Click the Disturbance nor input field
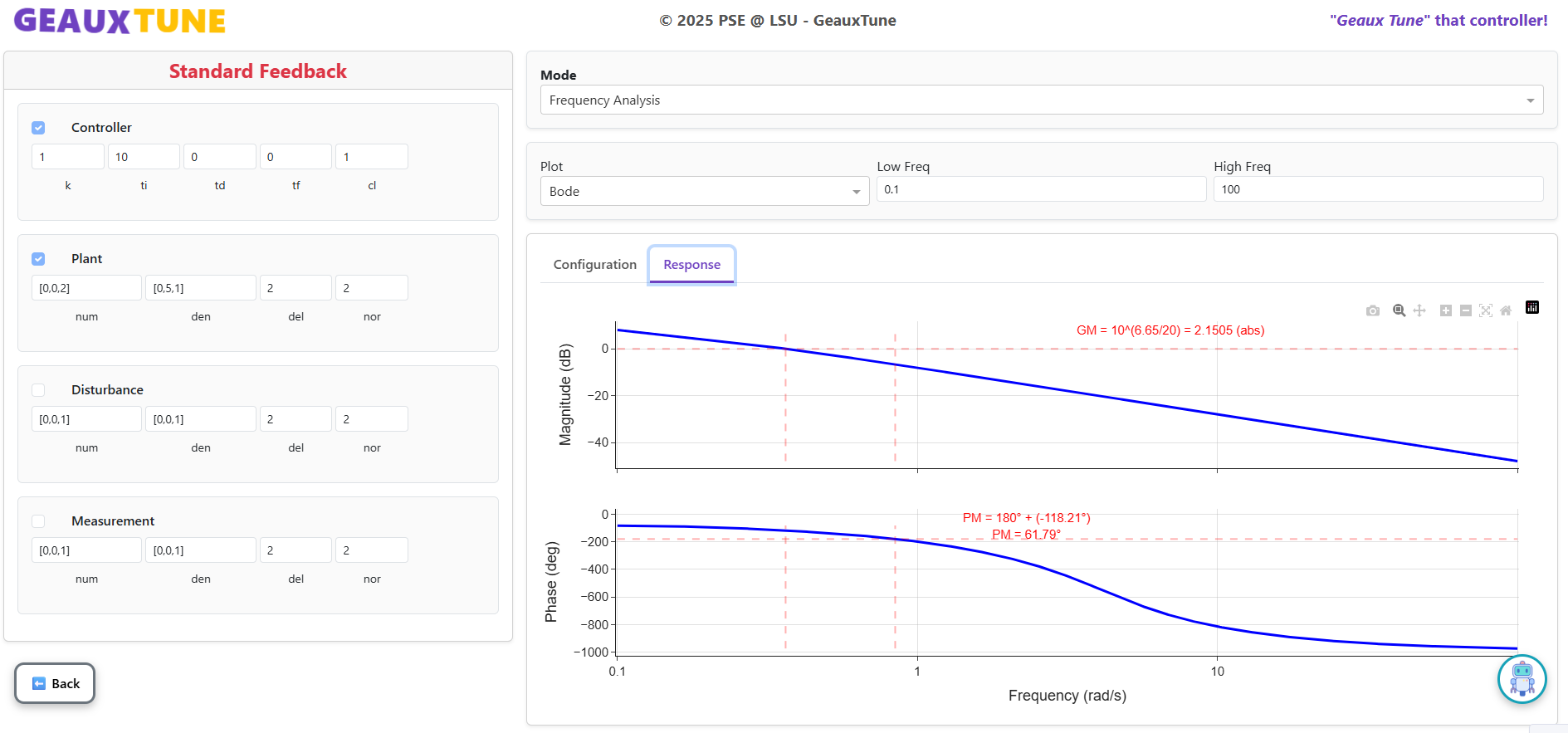The image size is (1568, 733). point(372,419)
